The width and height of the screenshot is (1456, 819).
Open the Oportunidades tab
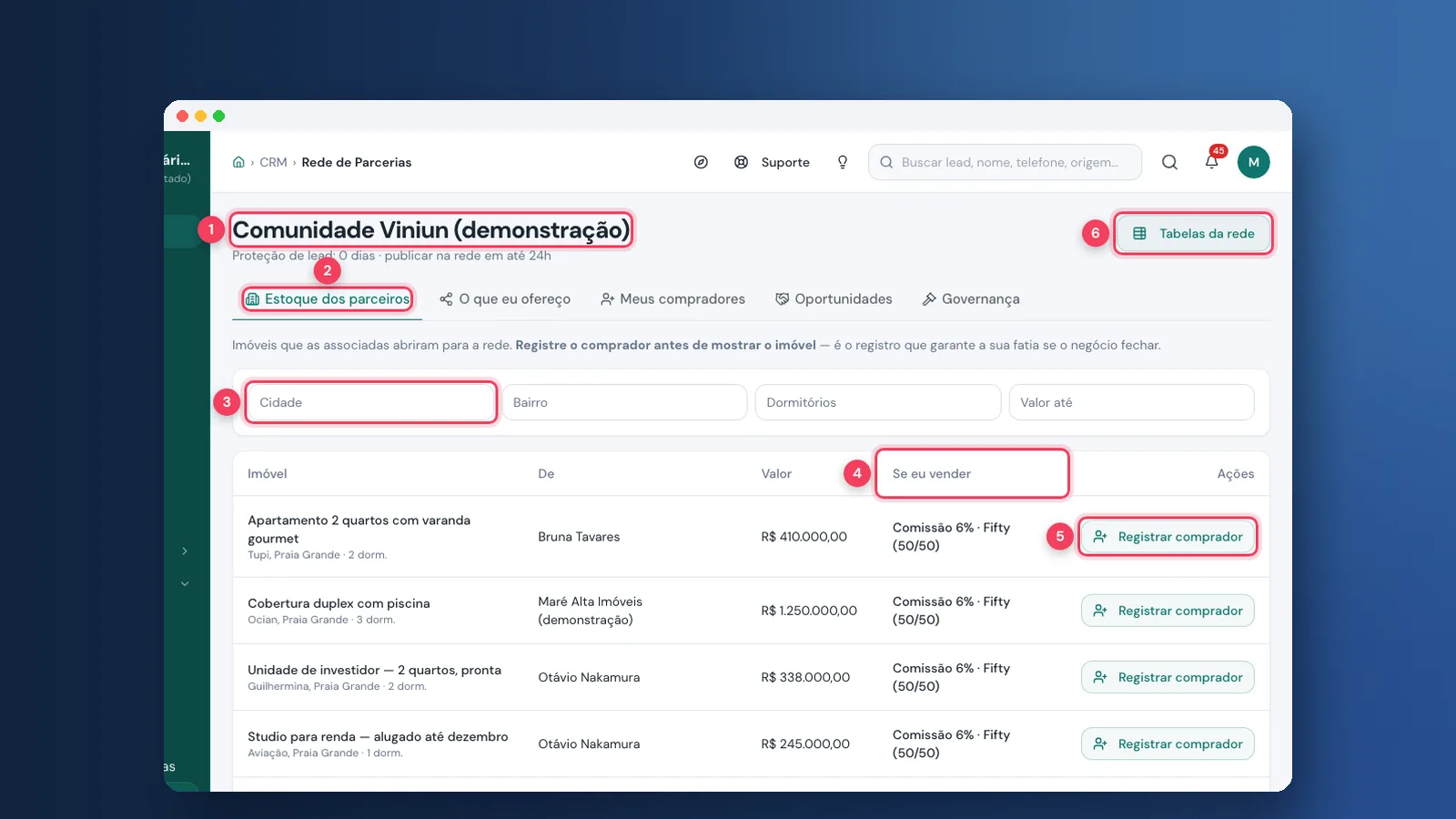[834, 298]
